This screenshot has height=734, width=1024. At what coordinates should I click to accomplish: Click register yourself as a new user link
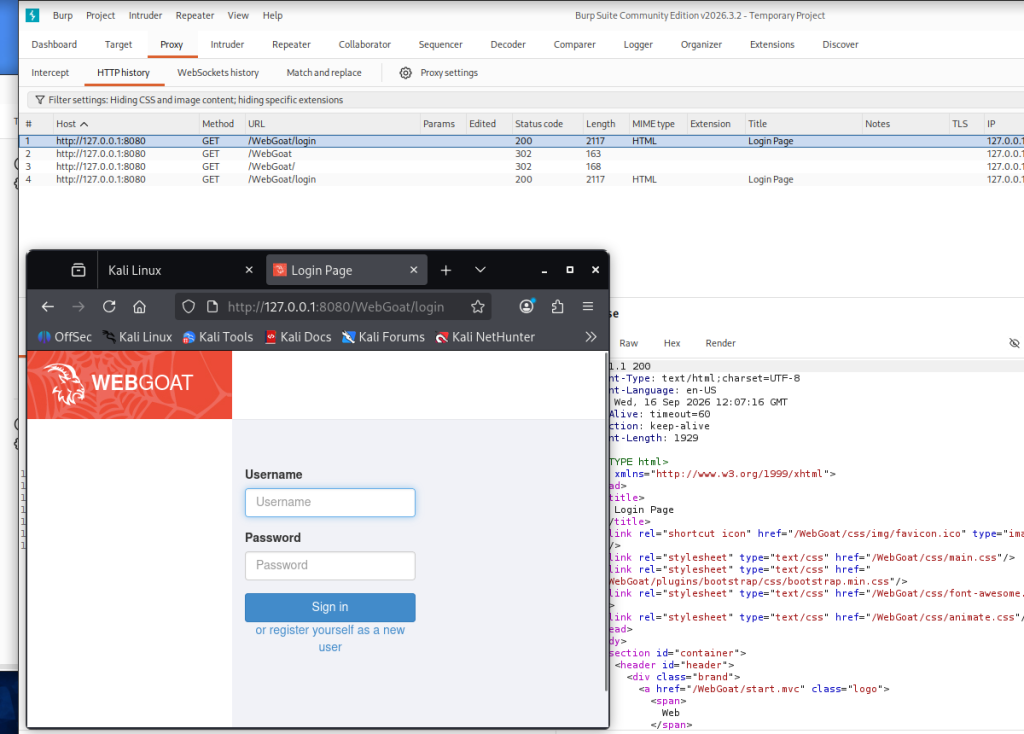tap(330, 639)
